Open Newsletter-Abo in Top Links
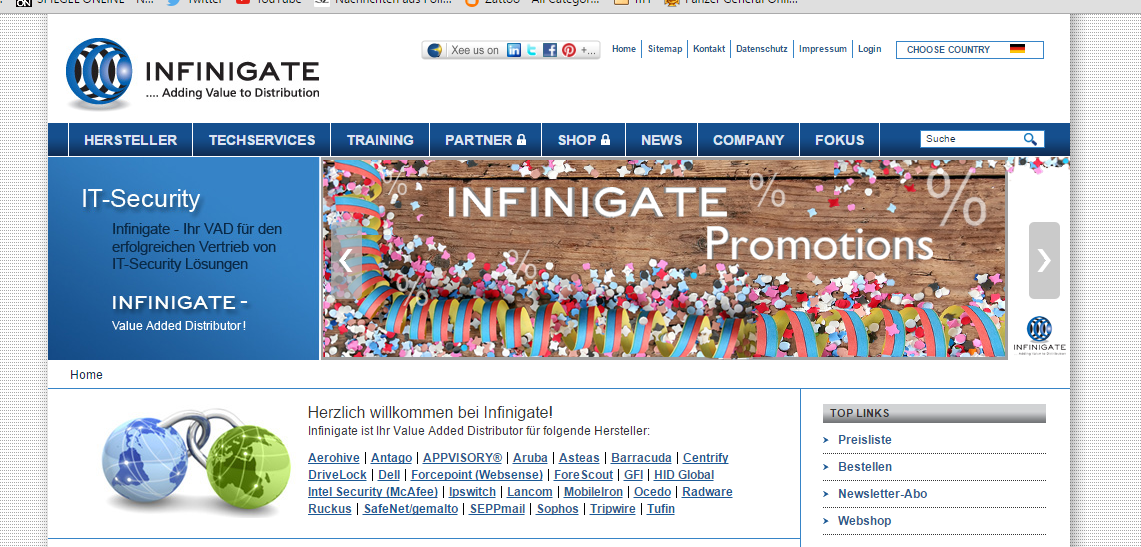This screenshot has width=1141, height=547. click(x=883, y=494)
